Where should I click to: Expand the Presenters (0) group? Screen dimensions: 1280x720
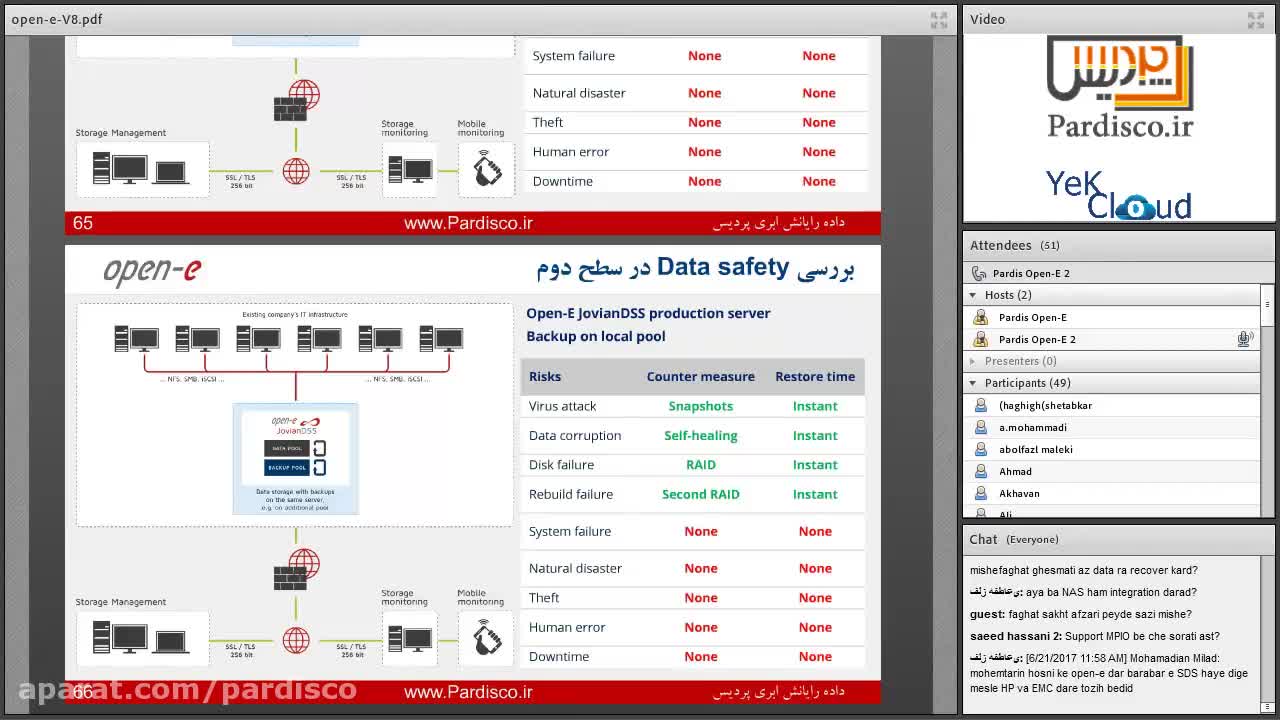point(973,361)
